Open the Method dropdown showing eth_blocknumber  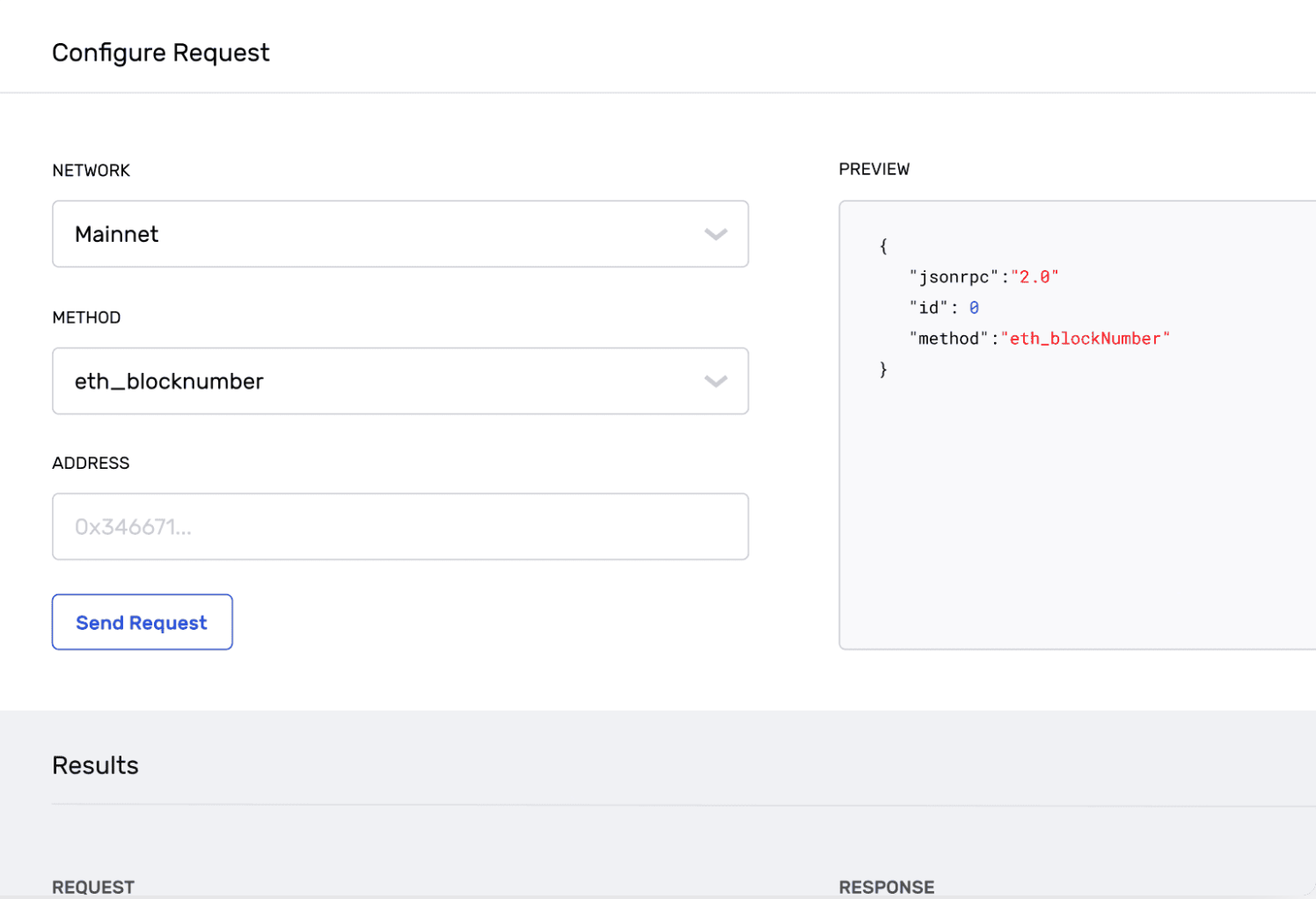coord(400,381)
